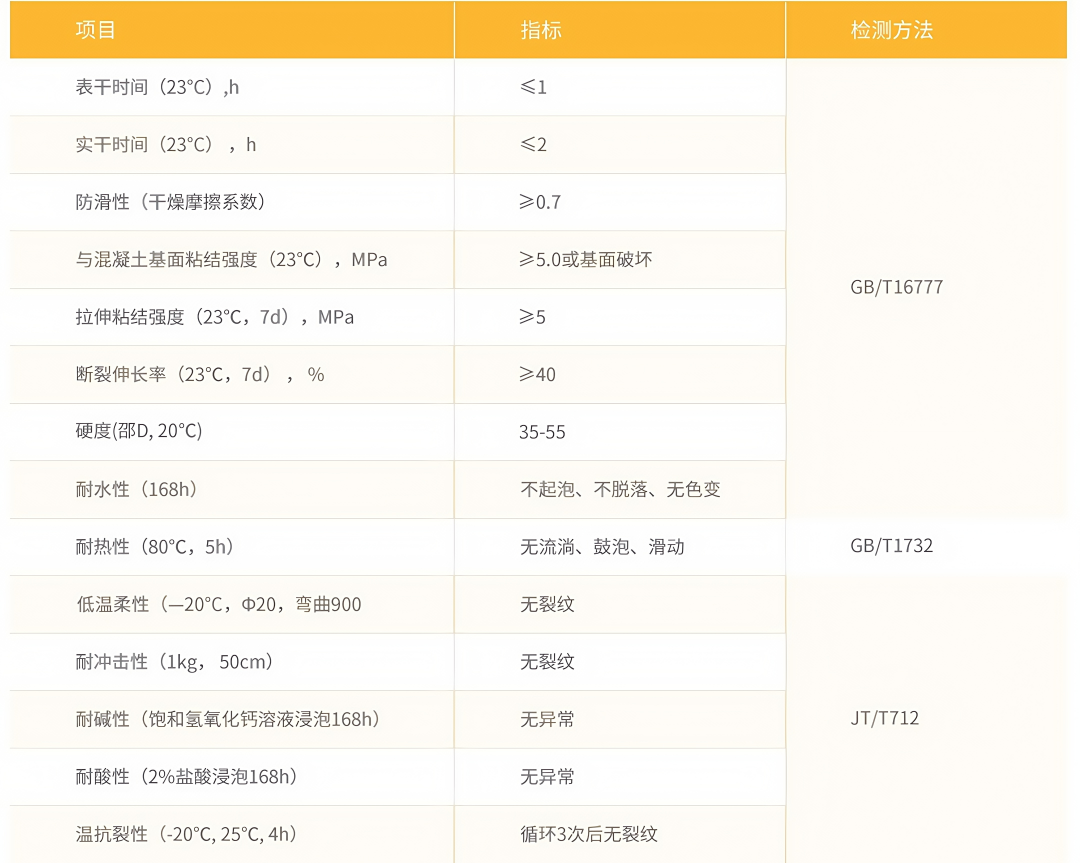Select the 实干时间（23°C），h row label
Viewport: 1080px width, 863px height.
coord(165,145)
